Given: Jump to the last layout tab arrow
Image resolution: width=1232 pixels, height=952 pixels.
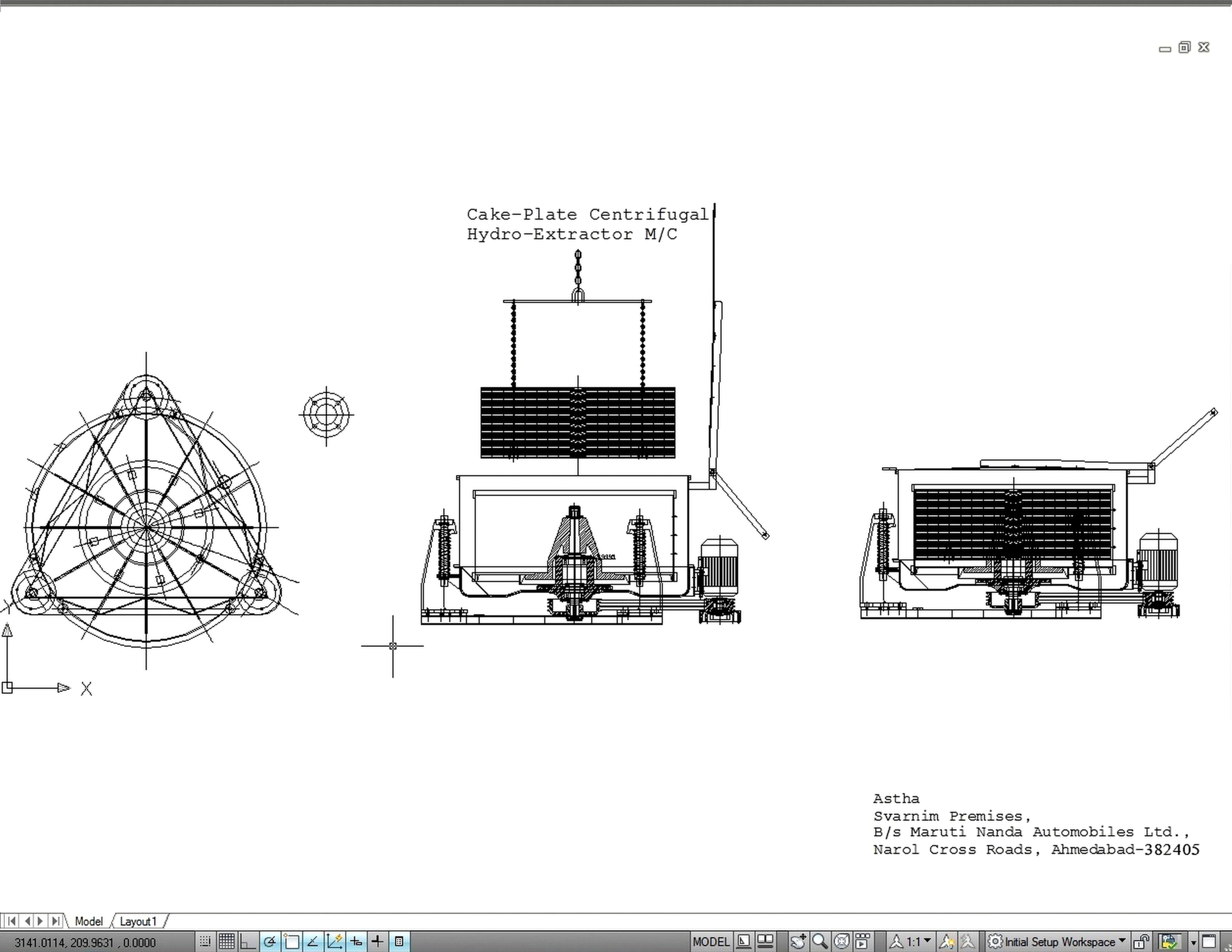Looking at the screenshot, I should pos(55,921).
